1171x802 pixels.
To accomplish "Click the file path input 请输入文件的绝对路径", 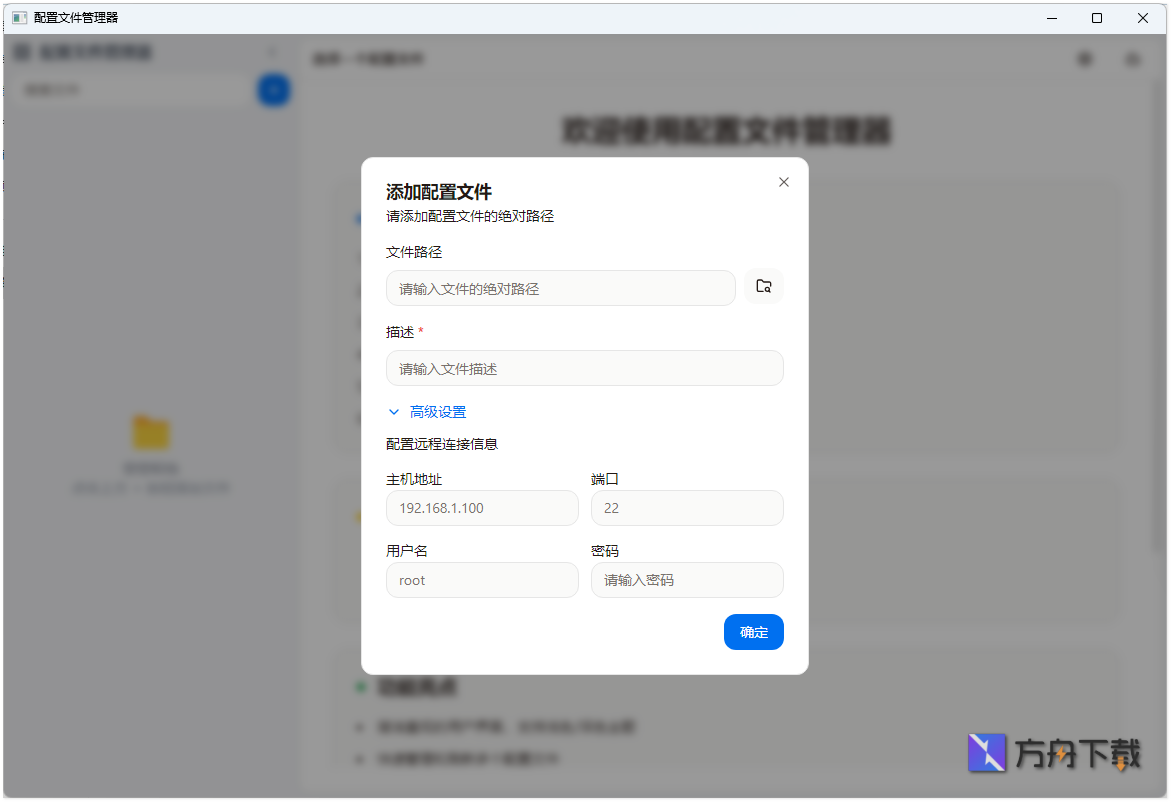I will tap(560, 288).
